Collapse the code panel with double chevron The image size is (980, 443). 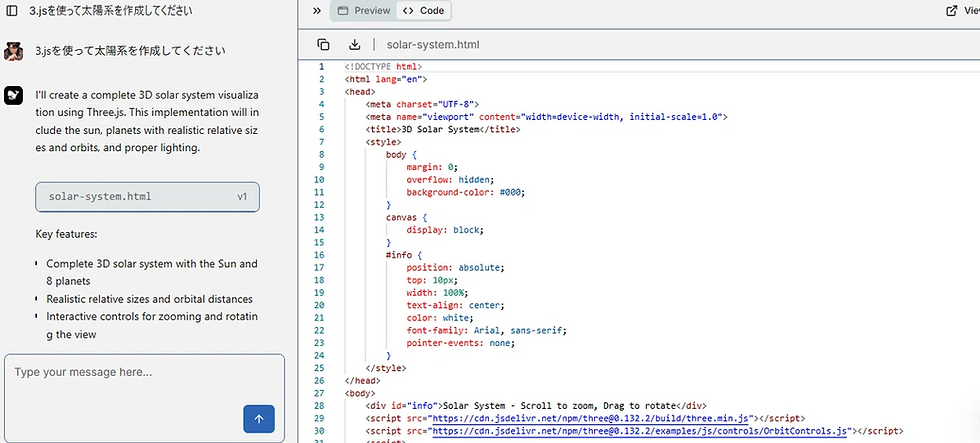click(x=316, y=11)
